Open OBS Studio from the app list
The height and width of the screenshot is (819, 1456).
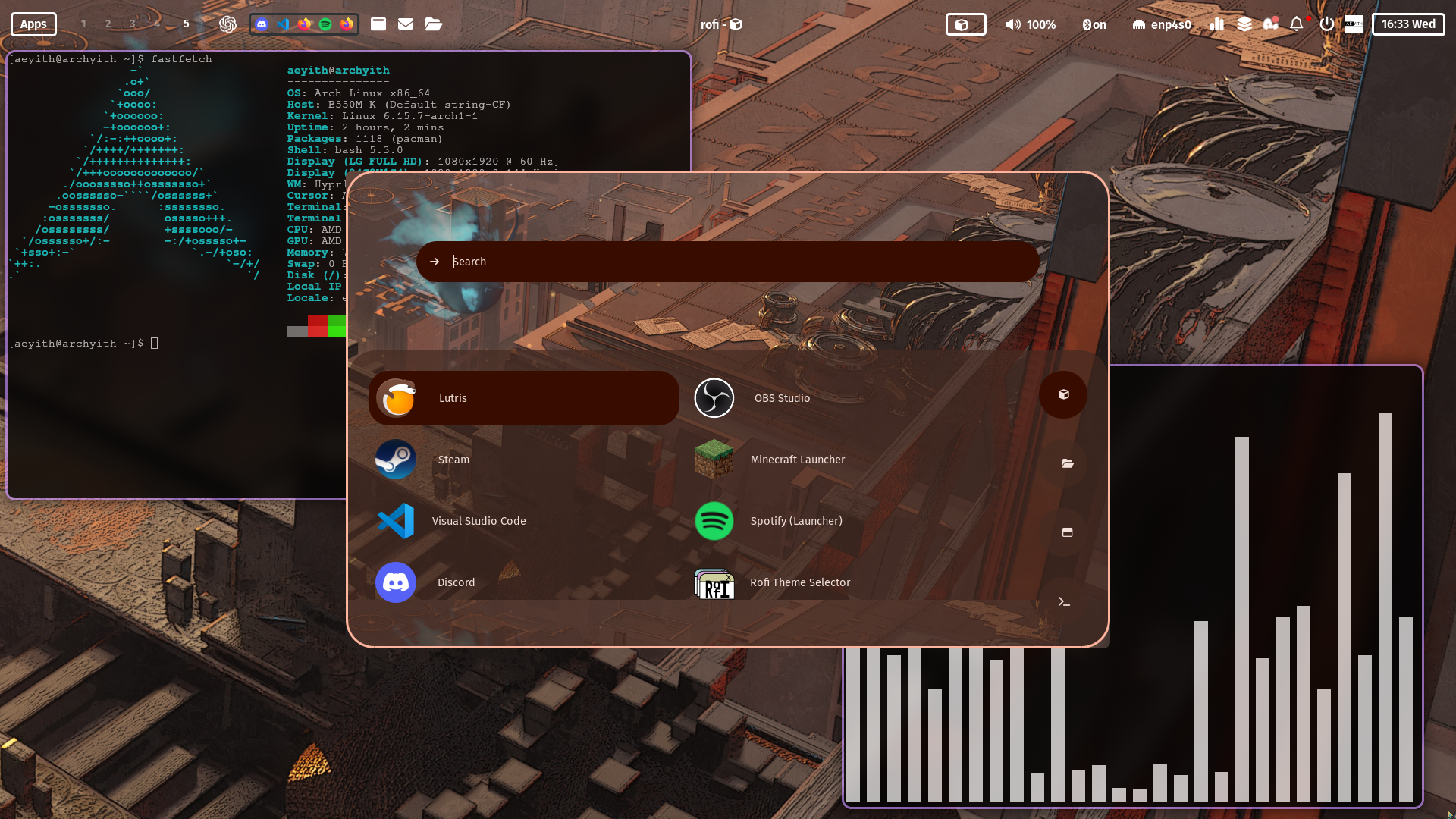coord(782,397)
